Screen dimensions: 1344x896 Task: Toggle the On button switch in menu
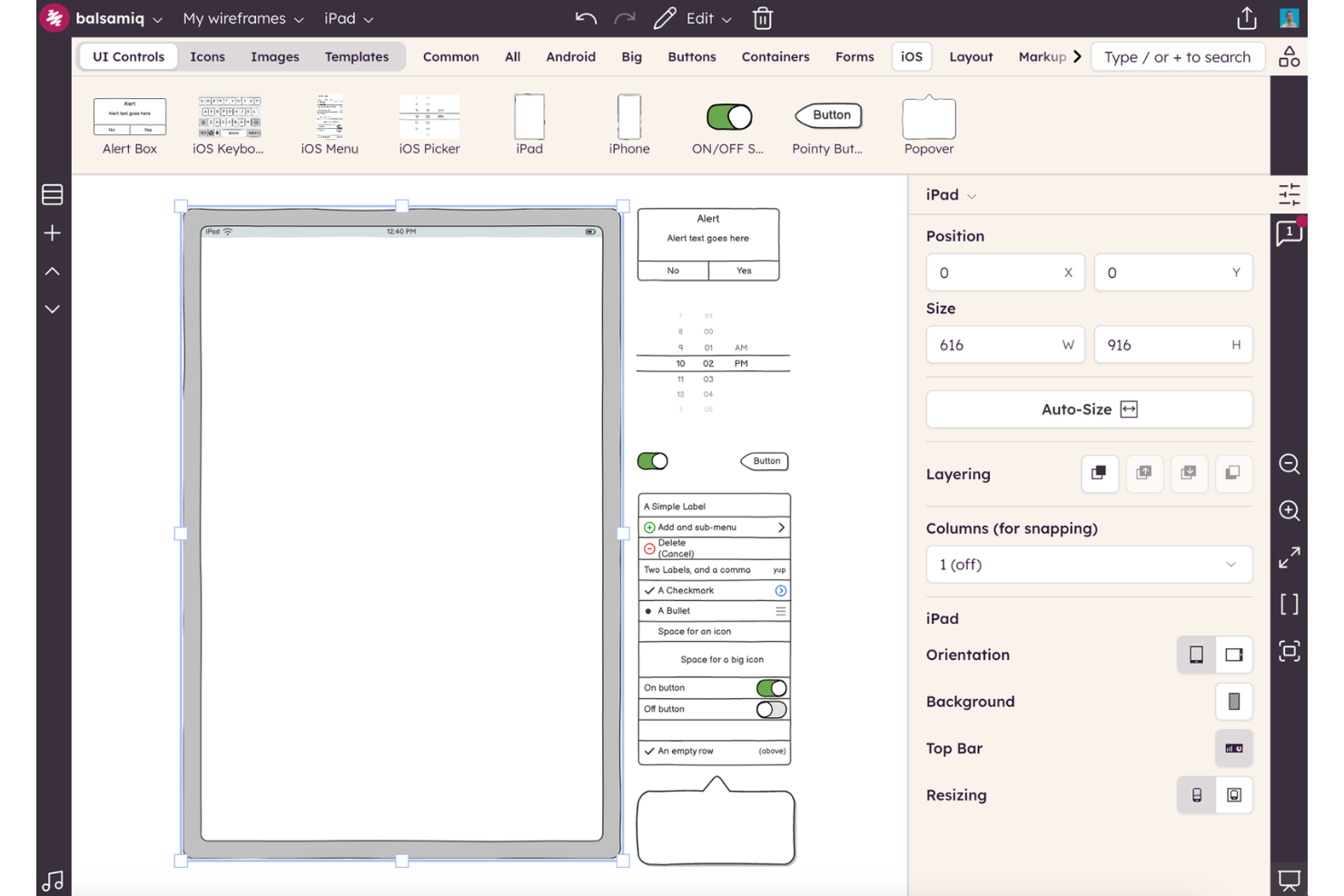(771, 688)
